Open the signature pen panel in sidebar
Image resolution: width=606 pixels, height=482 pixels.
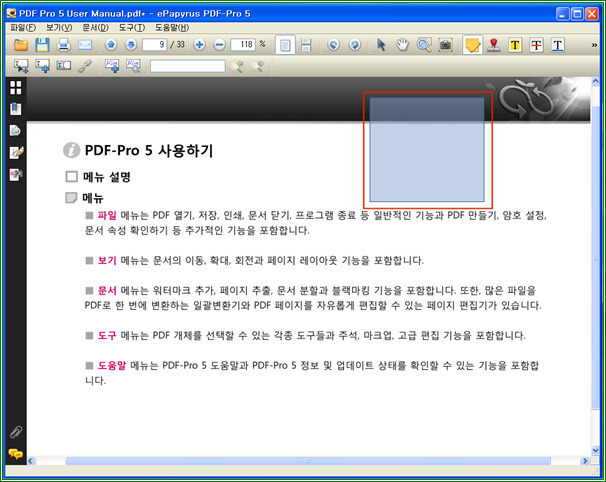16,153
